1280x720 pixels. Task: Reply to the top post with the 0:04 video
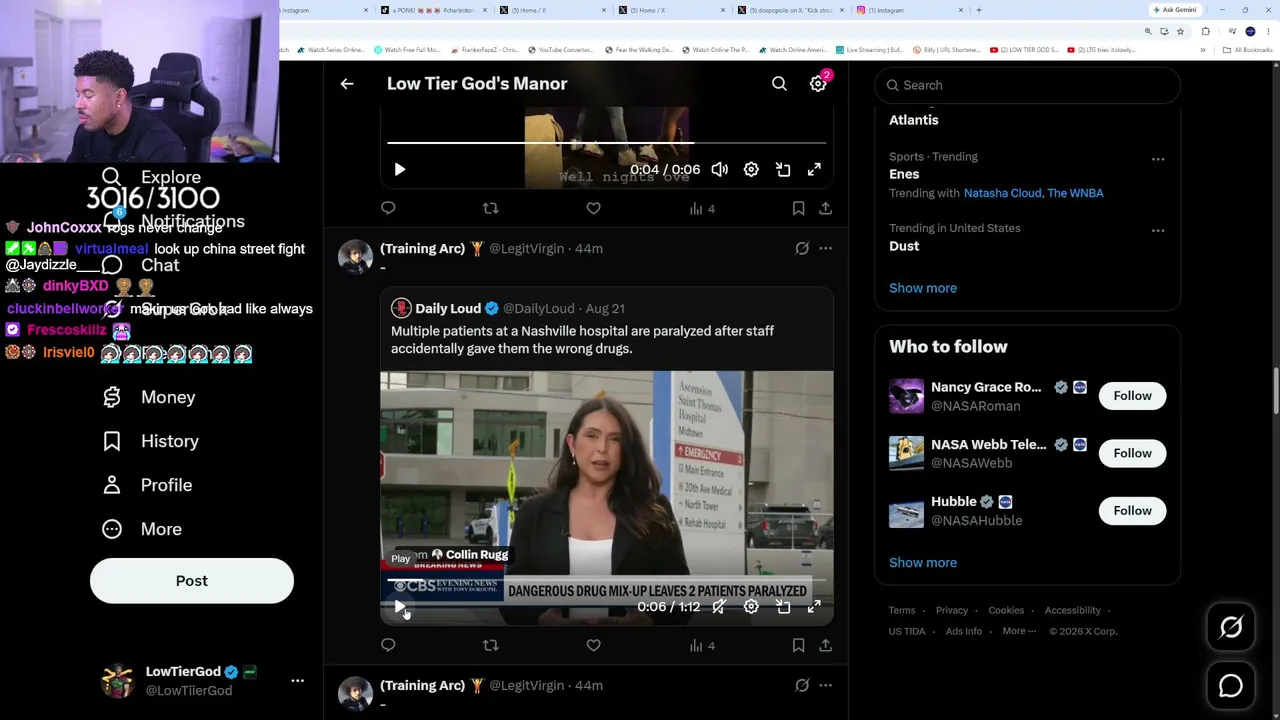pos(388,208)
